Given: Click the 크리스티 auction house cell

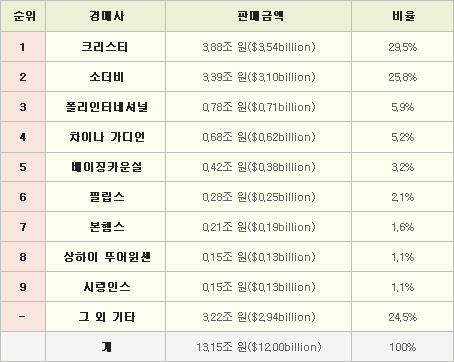Looking at the screenshot, I should click(106, 47).
